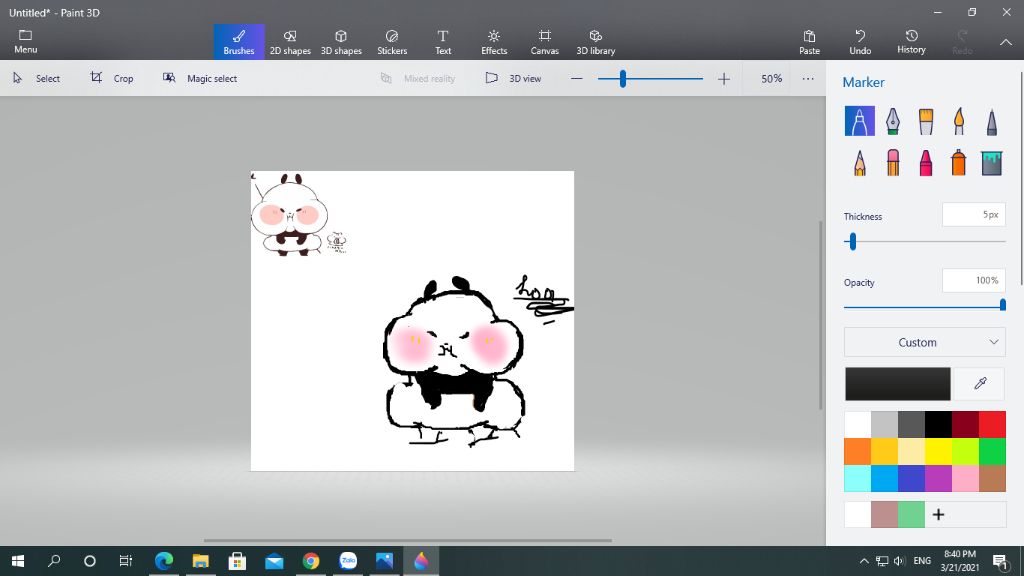This screenshot has width=1024, height=576.
Task: Open the 3D shapes tab
Action: [x=341, y=42]
